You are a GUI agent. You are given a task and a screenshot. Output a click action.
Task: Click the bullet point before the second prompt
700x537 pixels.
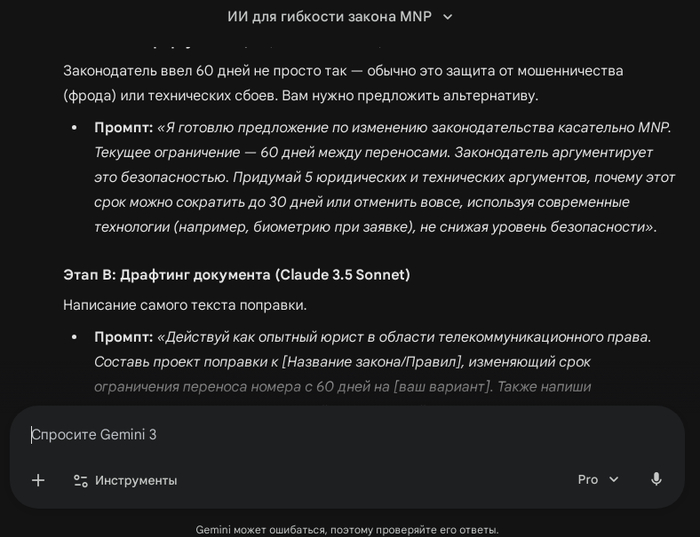tap(74, 338)
